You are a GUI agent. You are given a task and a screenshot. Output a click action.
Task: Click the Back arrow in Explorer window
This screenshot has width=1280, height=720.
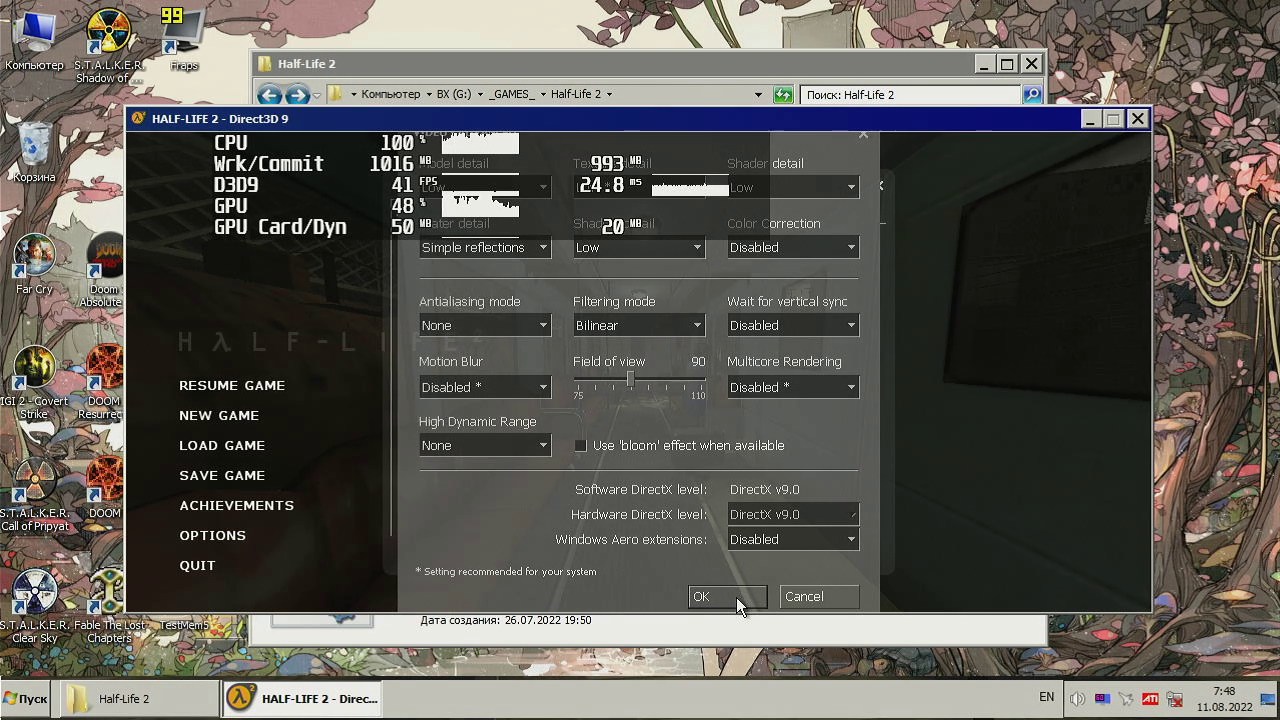269,95
